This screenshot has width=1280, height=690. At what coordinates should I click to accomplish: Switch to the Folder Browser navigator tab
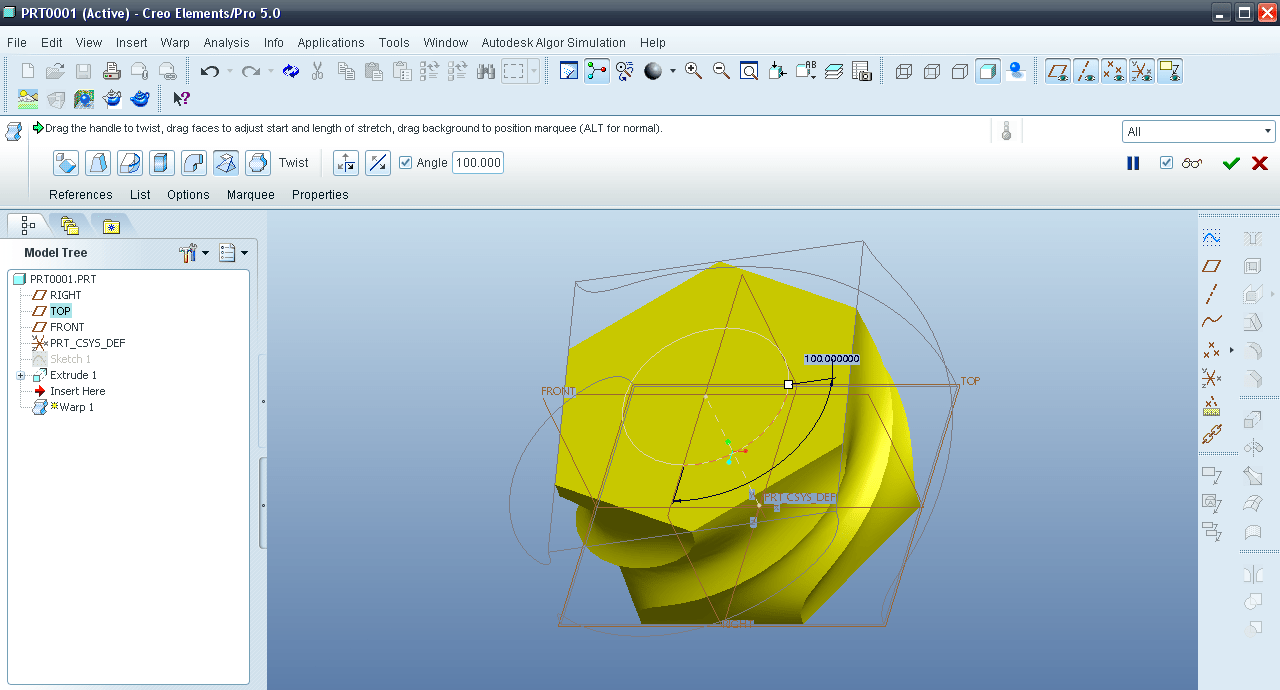coord(69,226)
